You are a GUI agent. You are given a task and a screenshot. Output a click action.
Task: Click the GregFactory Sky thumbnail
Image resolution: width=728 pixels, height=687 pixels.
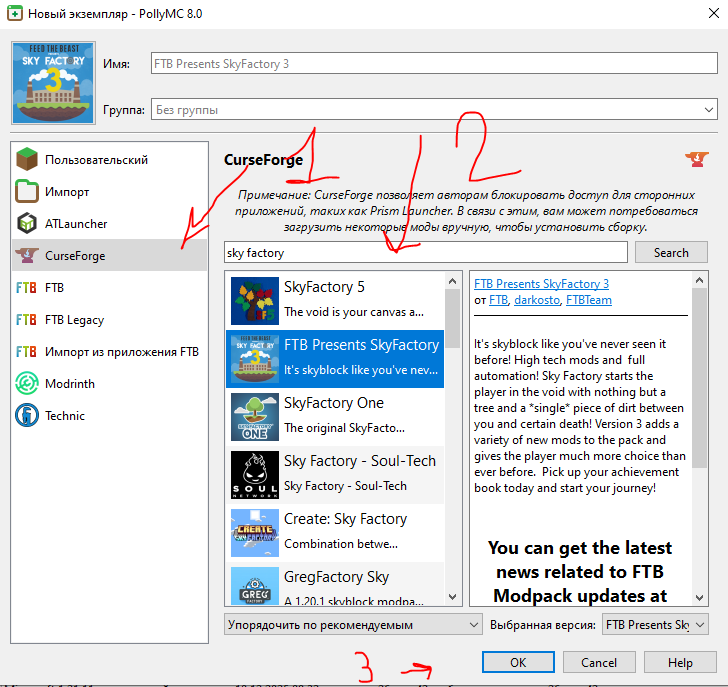click(255, 586)
